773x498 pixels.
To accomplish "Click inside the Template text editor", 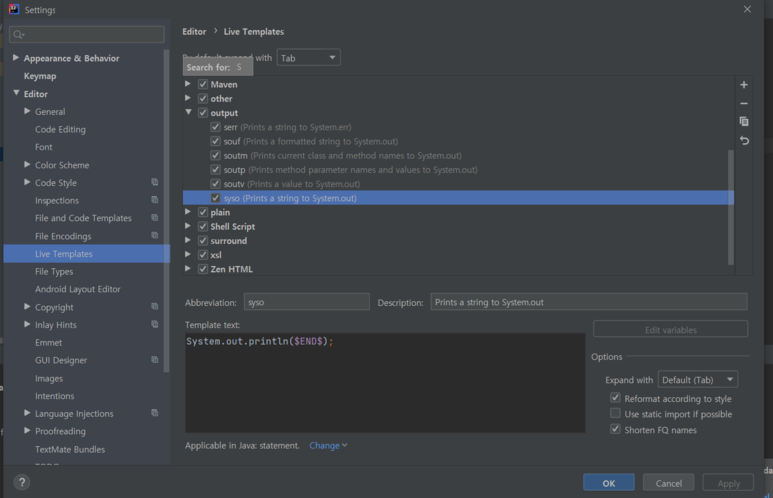I will (385, 383).
